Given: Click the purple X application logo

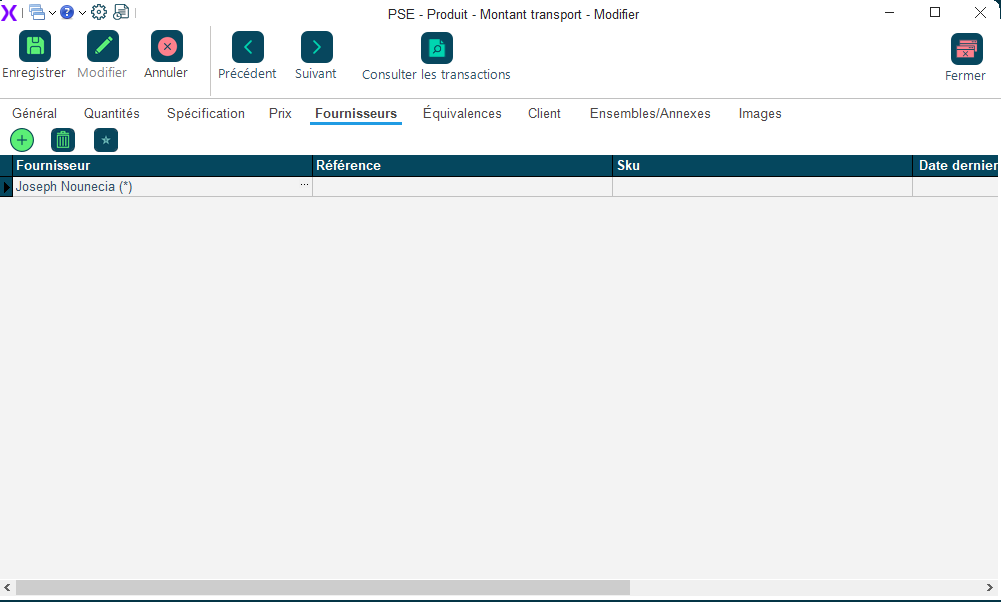Looking at the screenshot, I should coord(9,12).
